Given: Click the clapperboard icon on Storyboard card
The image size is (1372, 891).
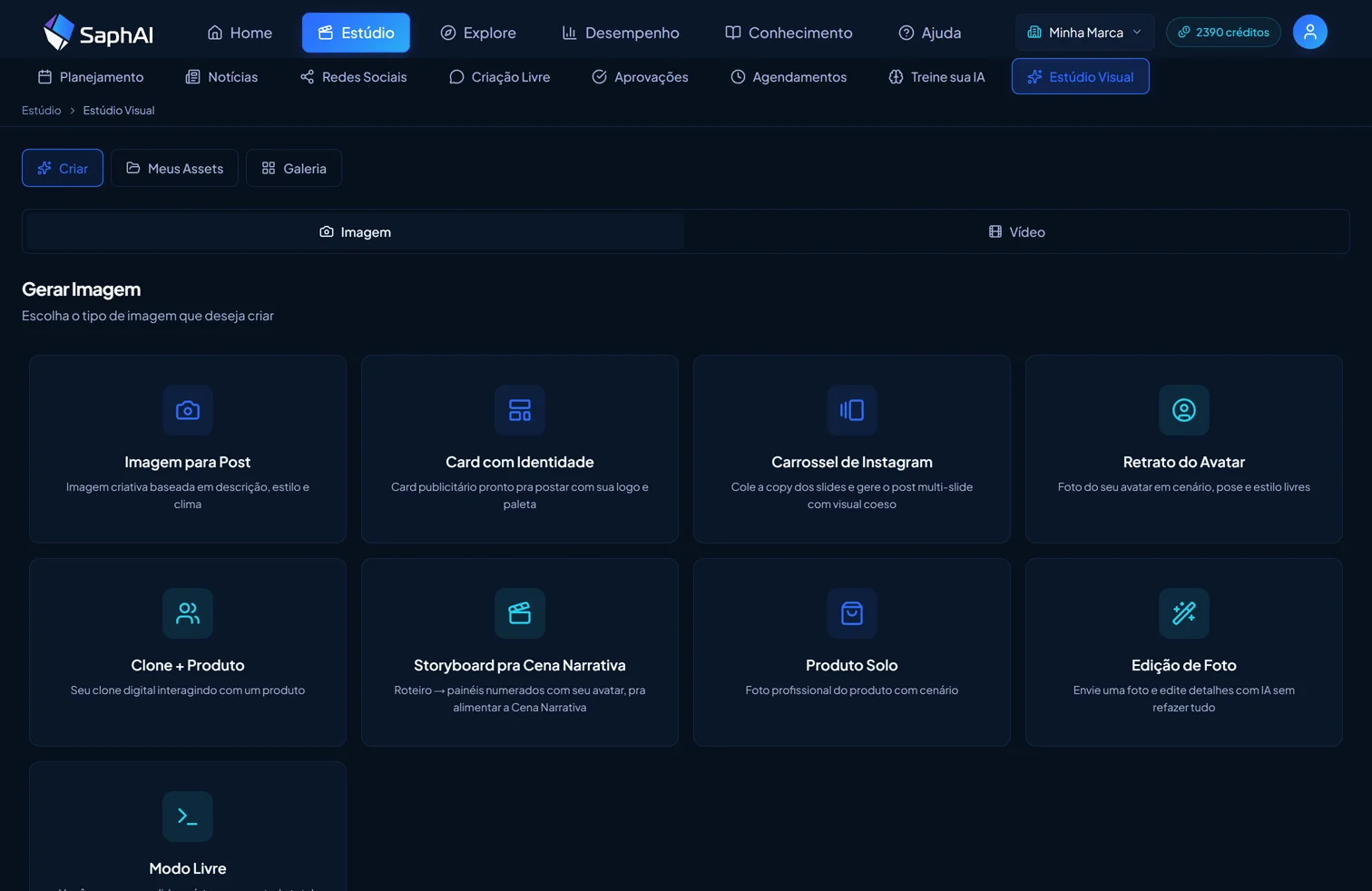Looking at the screenshot, I should (x=520, y=613).
